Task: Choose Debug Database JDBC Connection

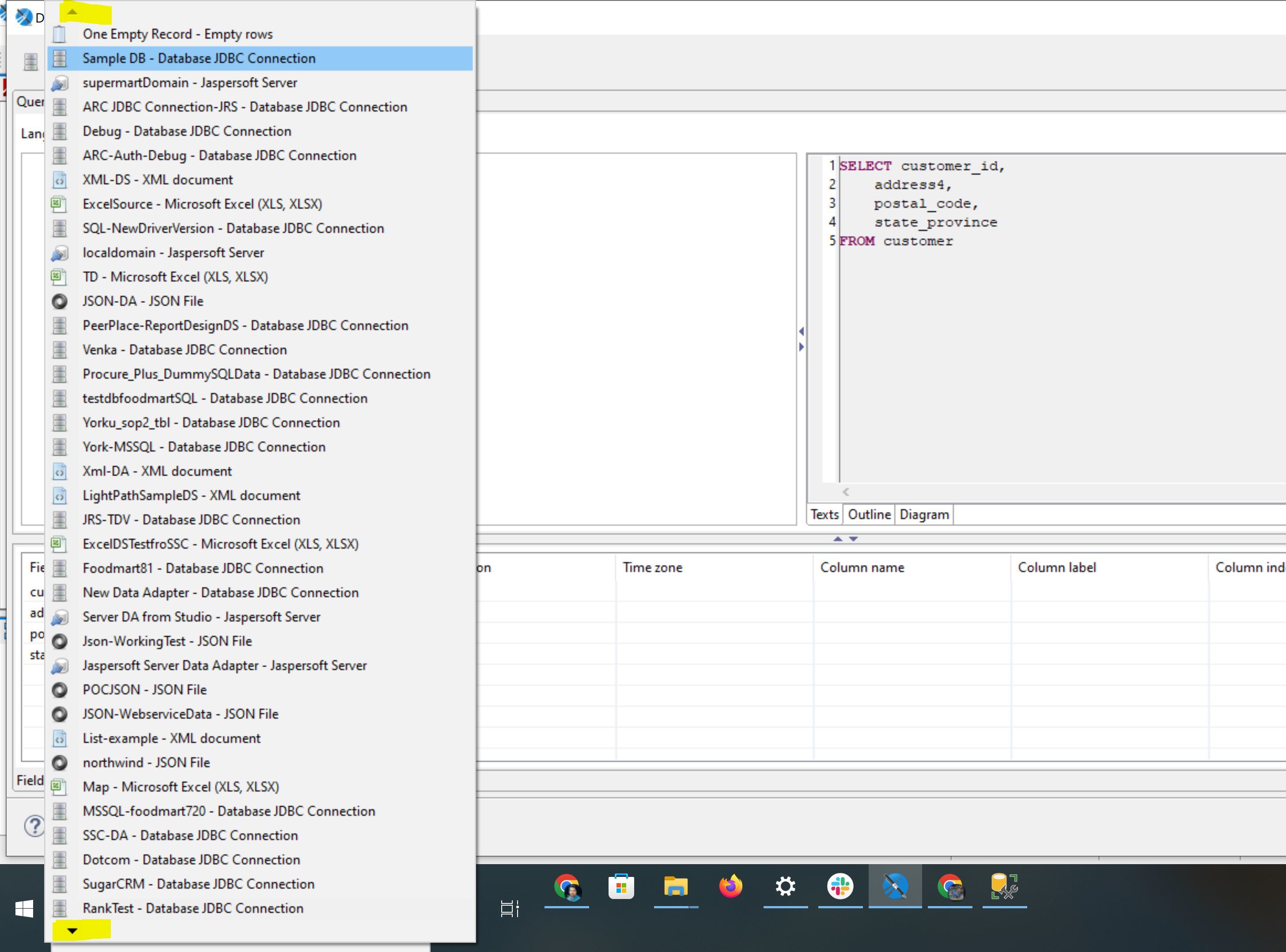Action: tap(260, 131)
